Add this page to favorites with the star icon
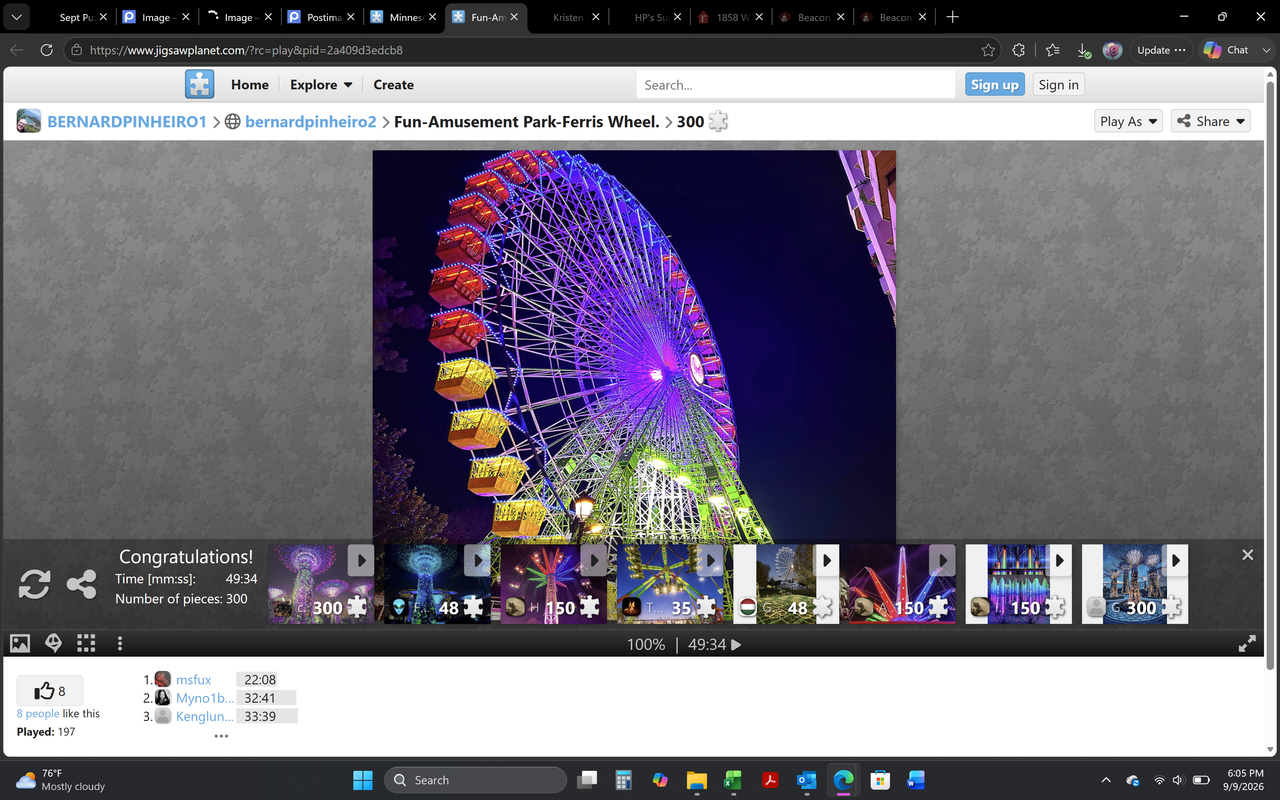Image resolution: width=1280 pixels, height=800 pixels. [988, 50]
